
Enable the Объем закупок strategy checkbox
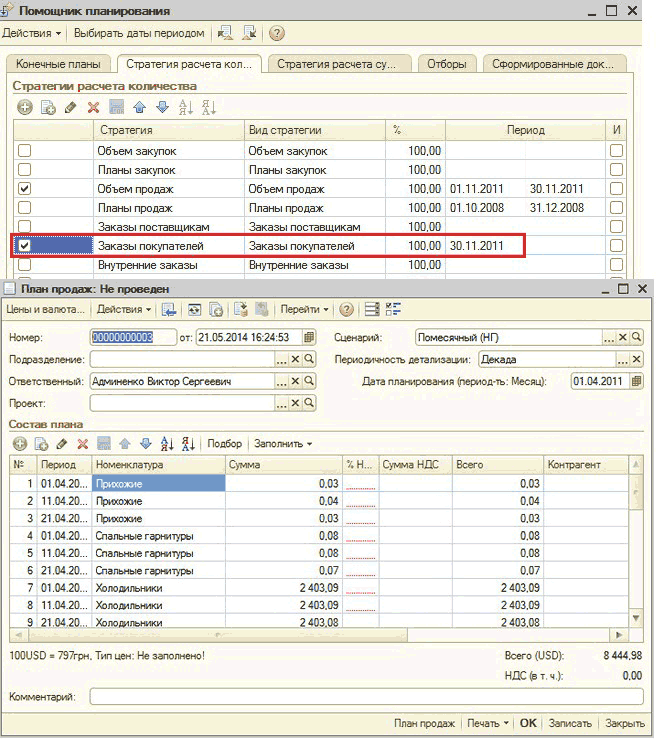coord(25,151)
